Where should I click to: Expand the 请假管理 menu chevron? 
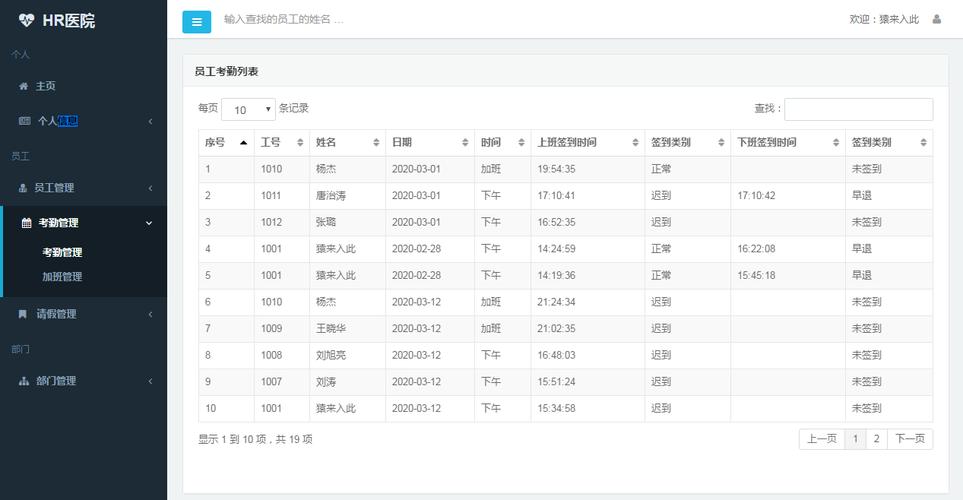tap(150, 314)
